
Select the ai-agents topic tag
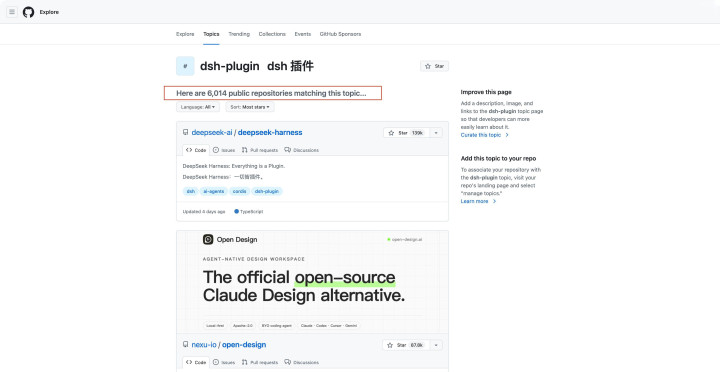[214, 191]
